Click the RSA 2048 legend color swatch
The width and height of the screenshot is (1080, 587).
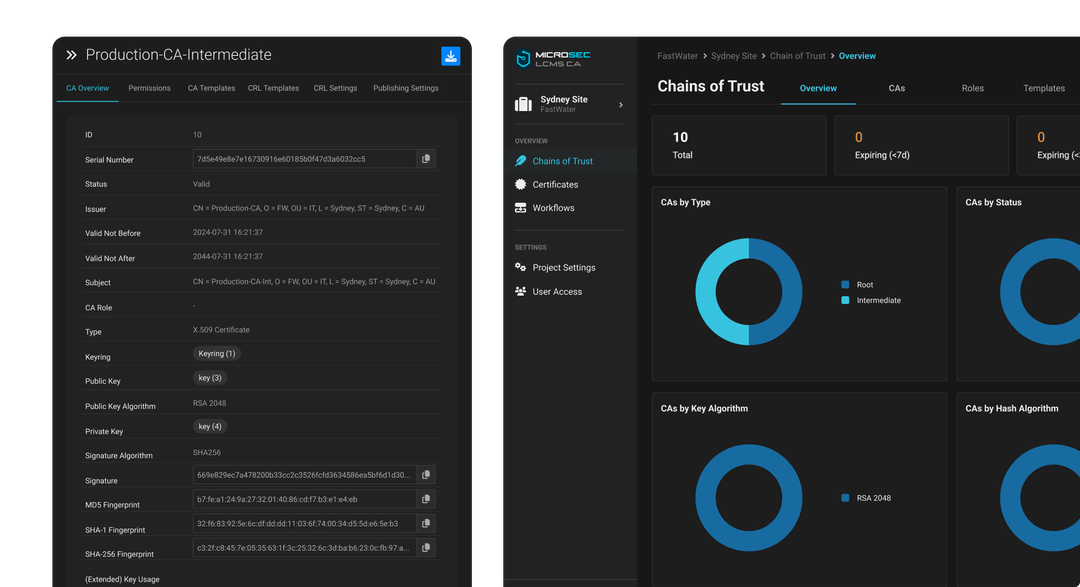tap(845, 498)
